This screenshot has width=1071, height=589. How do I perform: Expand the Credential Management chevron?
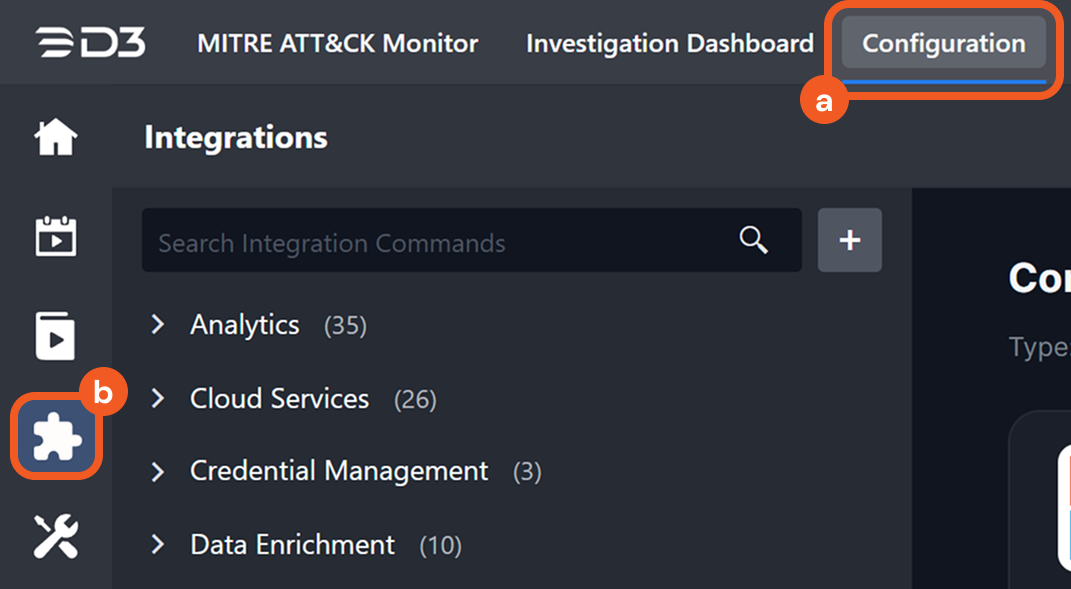point(157,471)
